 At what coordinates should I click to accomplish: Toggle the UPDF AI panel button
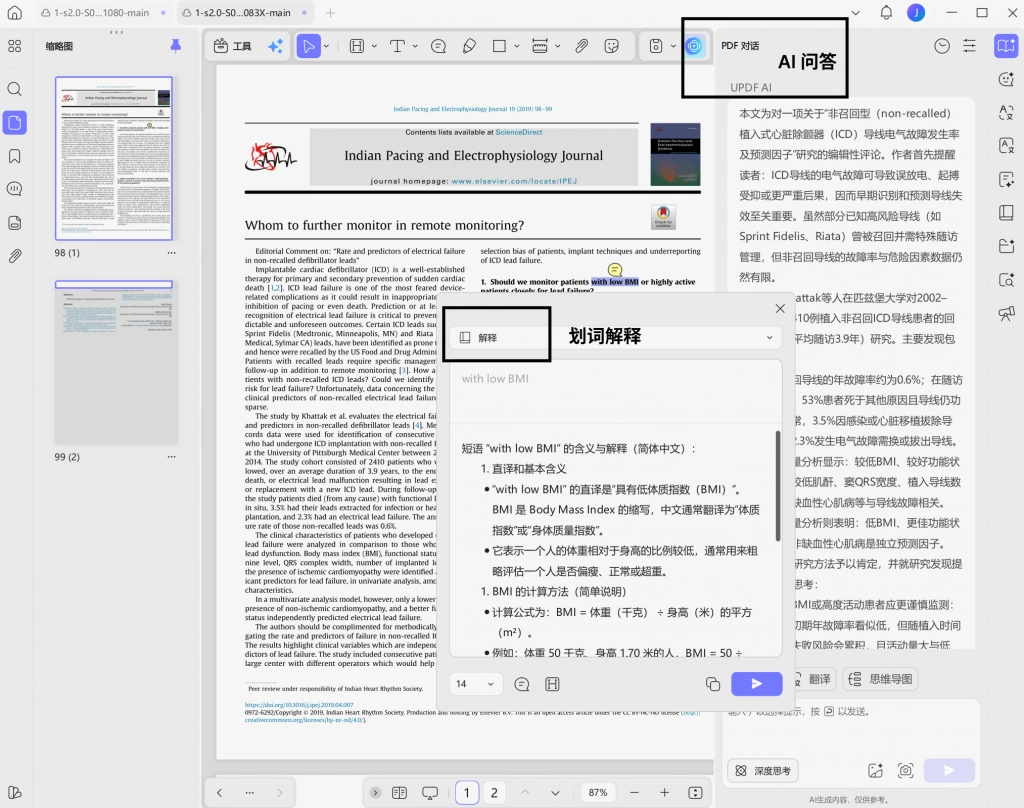694,46
